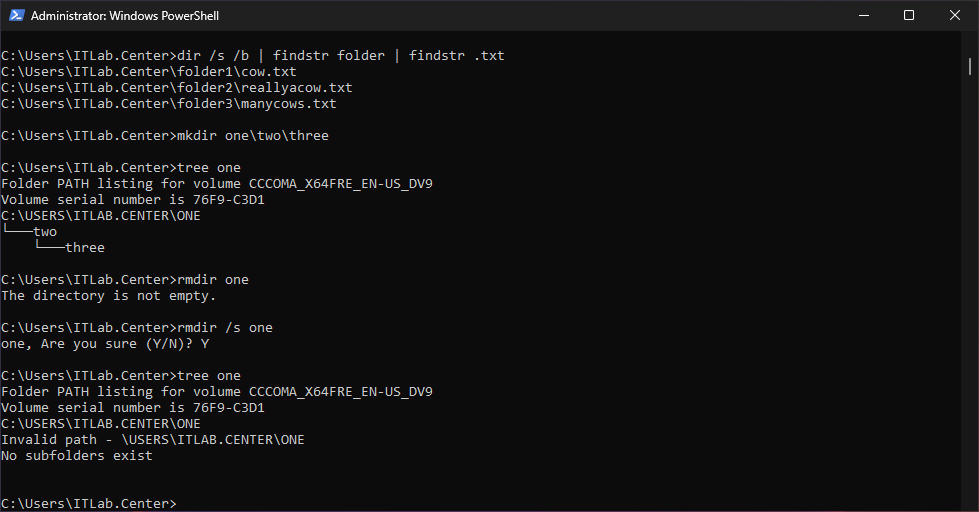The height and width of the screenshot is (512, 979).
Task: Click "The directory is not empty." message
Action: point(108,296)
